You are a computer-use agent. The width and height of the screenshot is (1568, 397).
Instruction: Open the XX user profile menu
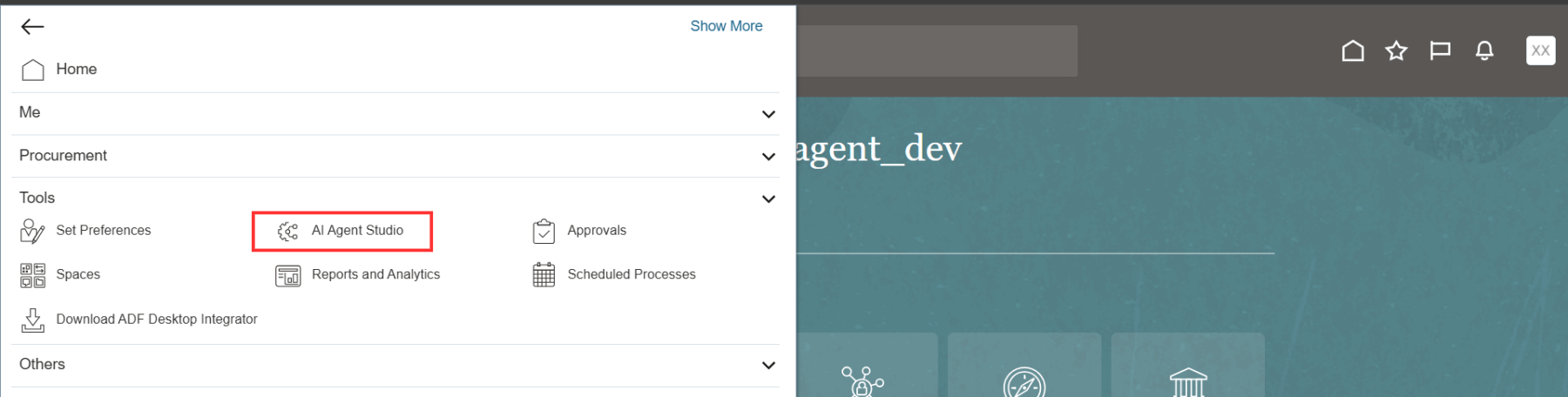1540,50
